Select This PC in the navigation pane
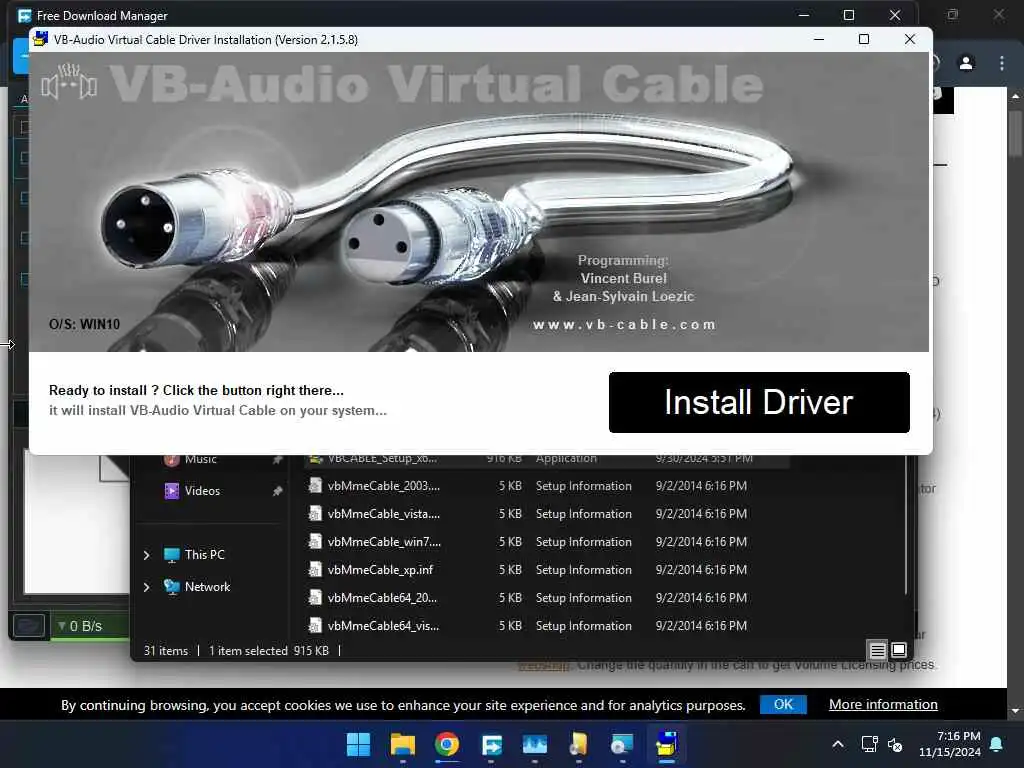1024x768 pixels. [x=204, y=555]
